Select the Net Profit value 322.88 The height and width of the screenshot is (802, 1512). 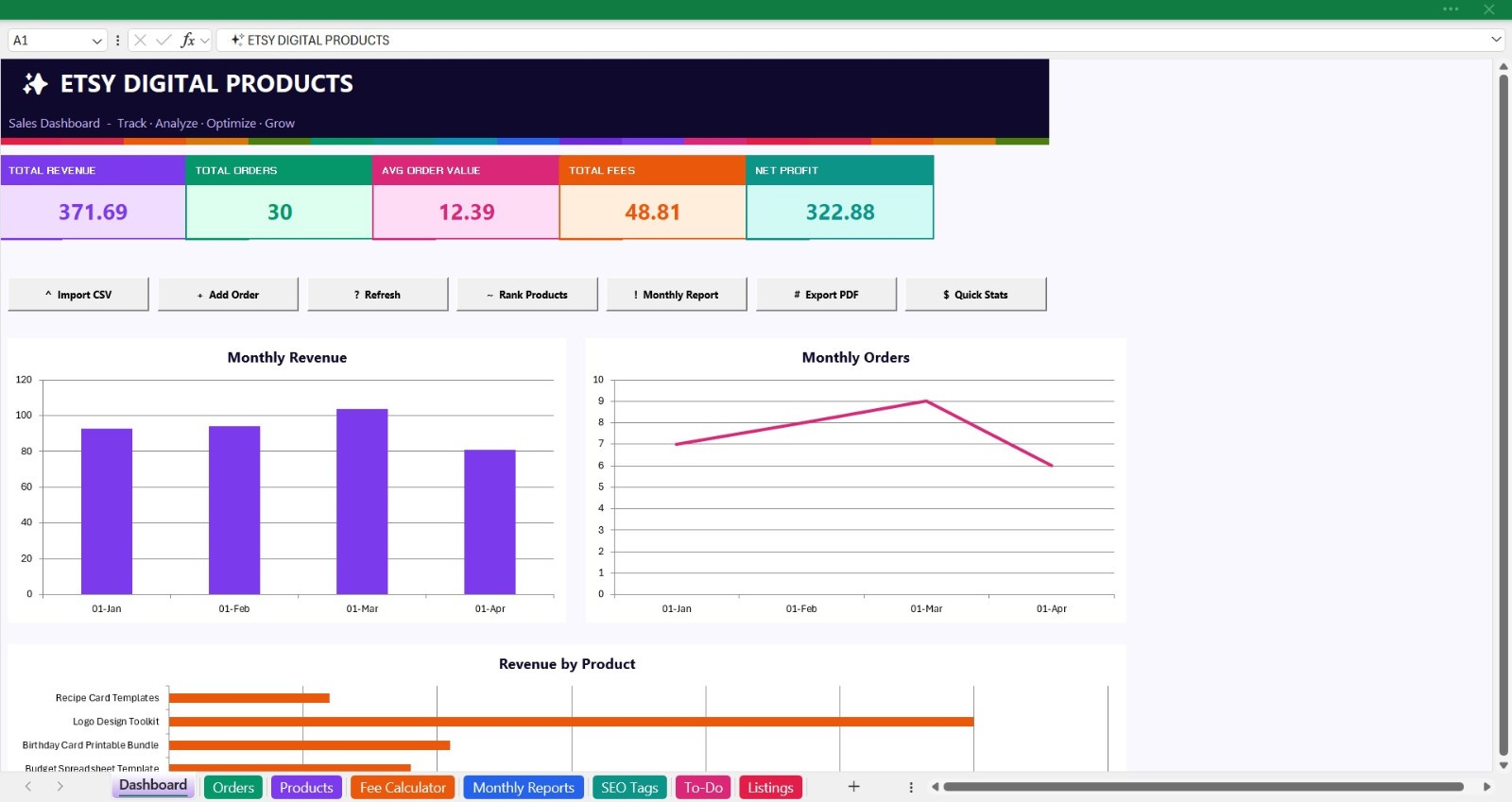840,212
